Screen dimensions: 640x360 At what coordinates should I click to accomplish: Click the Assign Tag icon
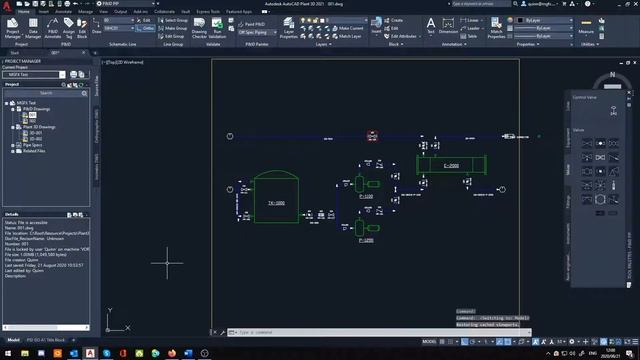click(69, 27)
